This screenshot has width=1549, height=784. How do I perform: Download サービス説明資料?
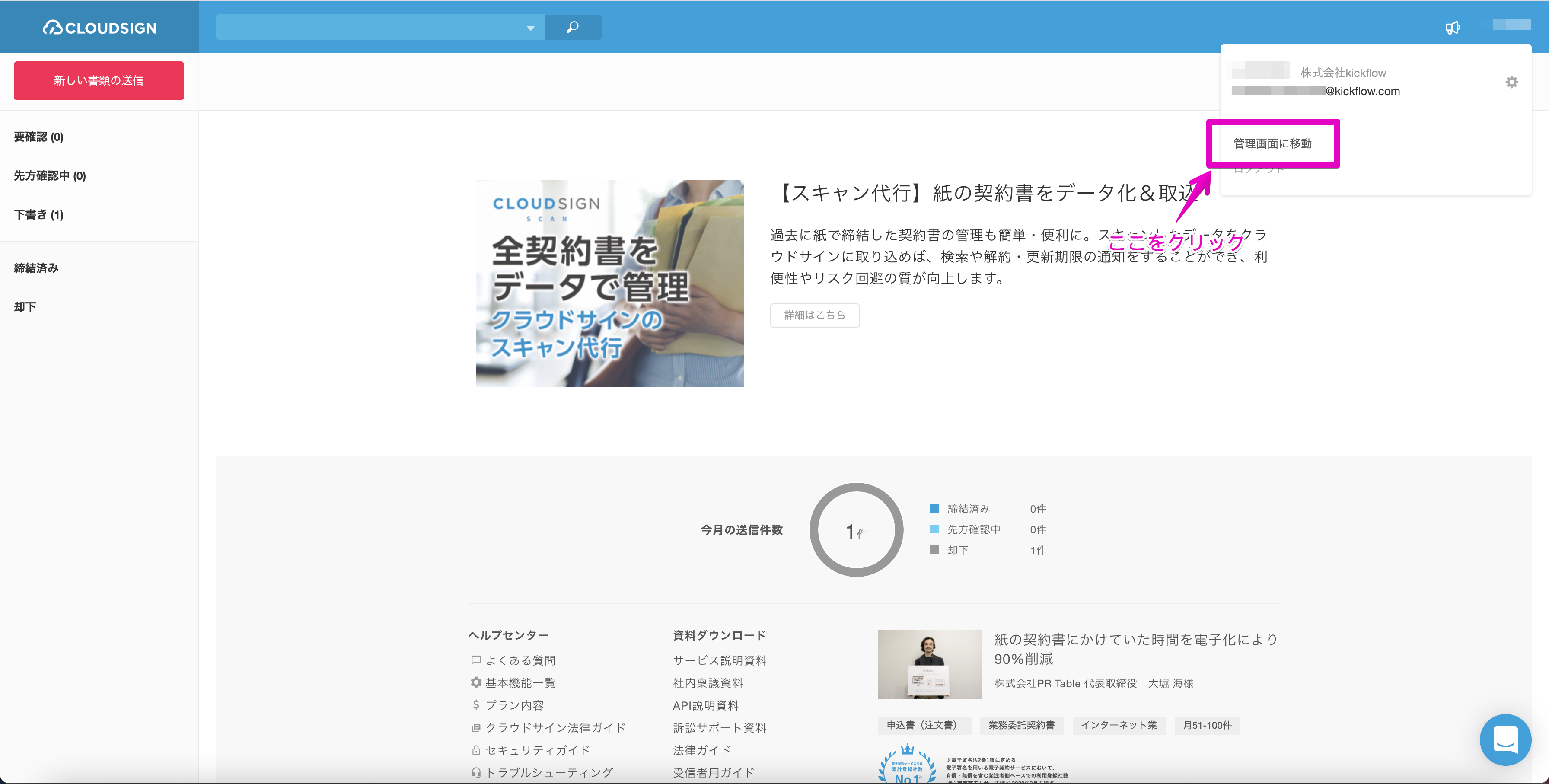tap(720, 660)
